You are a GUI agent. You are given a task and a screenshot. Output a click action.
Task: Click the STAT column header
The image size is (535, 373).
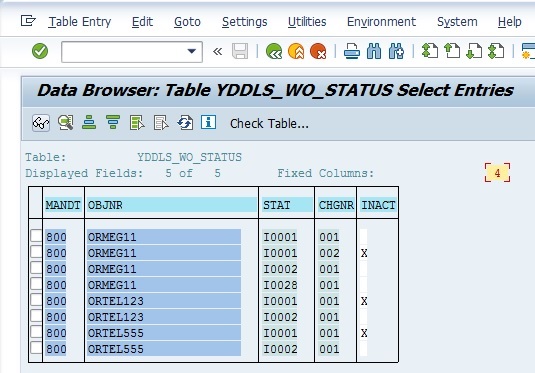(287, 205)
